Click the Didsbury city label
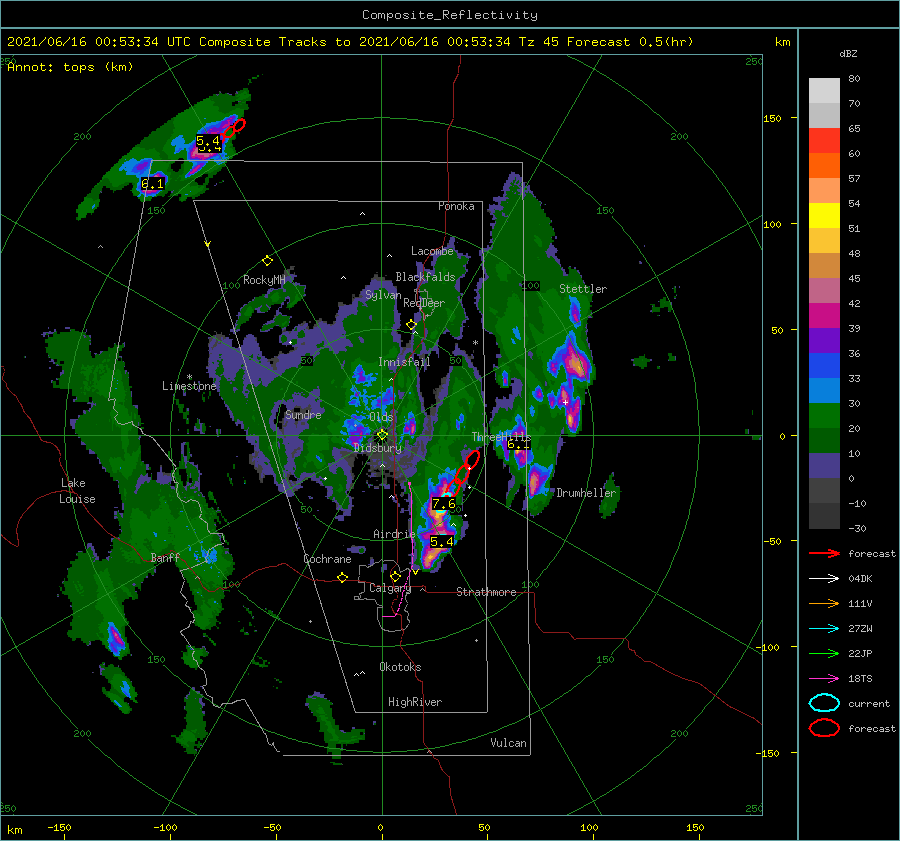This screenshot has height=841, width=900. [377, 448]
